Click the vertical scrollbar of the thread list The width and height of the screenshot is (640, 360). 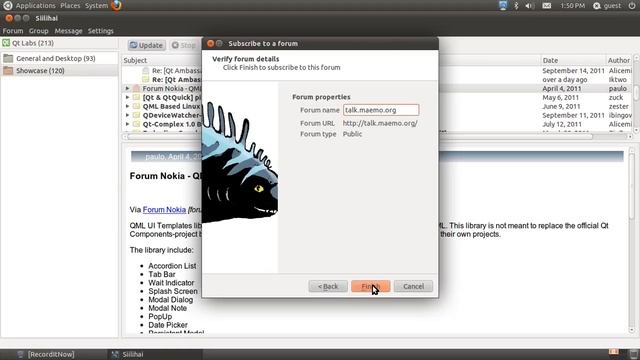[636, 93]
